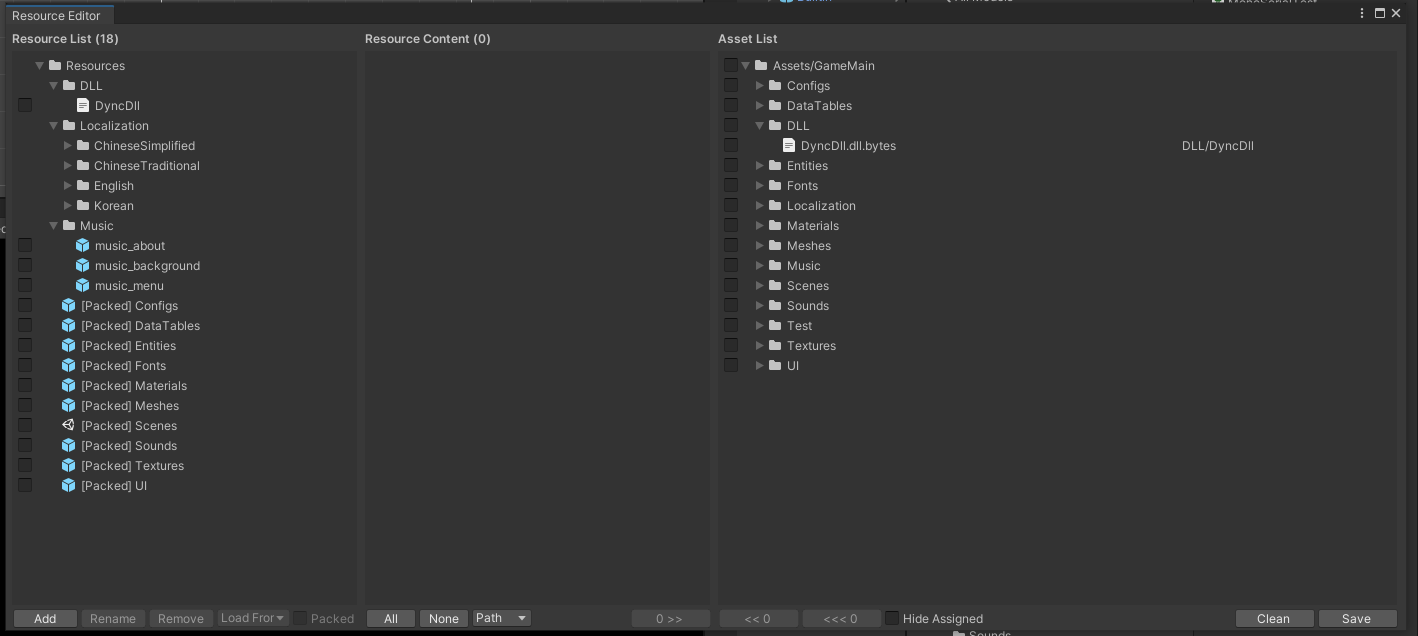Viewport: 1418px width, 636px height.
Task: Click the None selection button
Action: 444,618
